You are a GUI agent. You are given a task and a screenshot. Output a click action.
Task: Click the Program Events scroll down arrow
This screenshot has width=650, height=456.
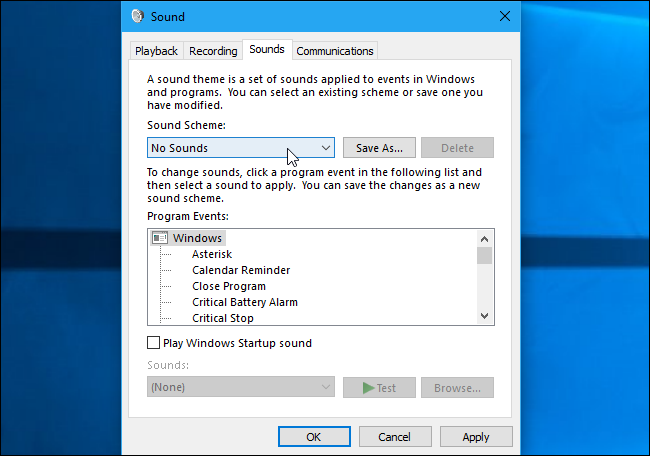pos(484,316)
